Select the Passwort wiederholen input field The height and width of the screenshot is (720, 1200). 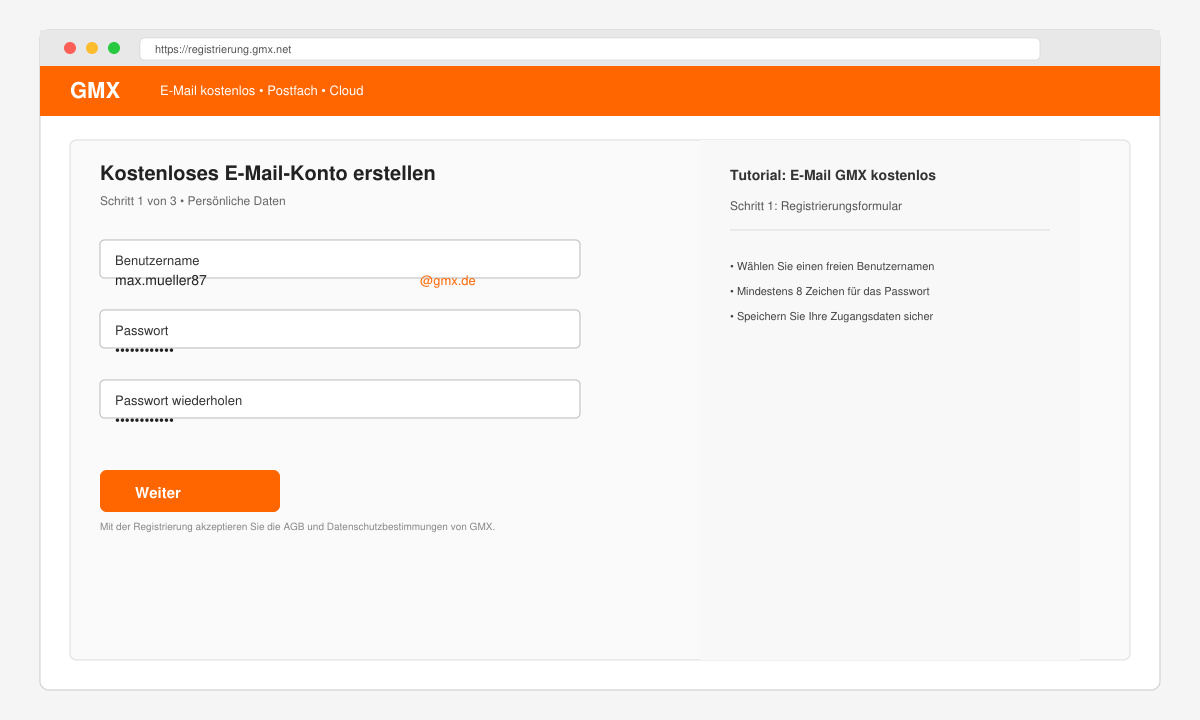[340, 399]
